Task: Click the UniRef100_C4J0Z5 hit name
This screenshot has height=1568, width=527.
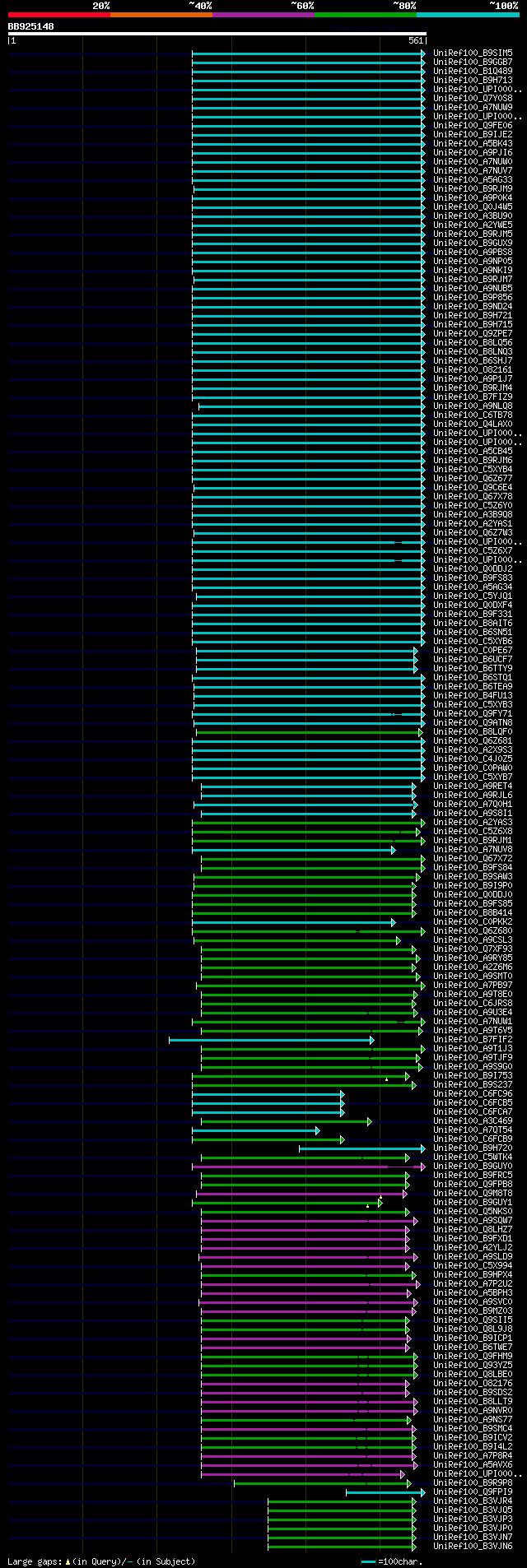Action: pyautogui.click(x=473, y=758)
